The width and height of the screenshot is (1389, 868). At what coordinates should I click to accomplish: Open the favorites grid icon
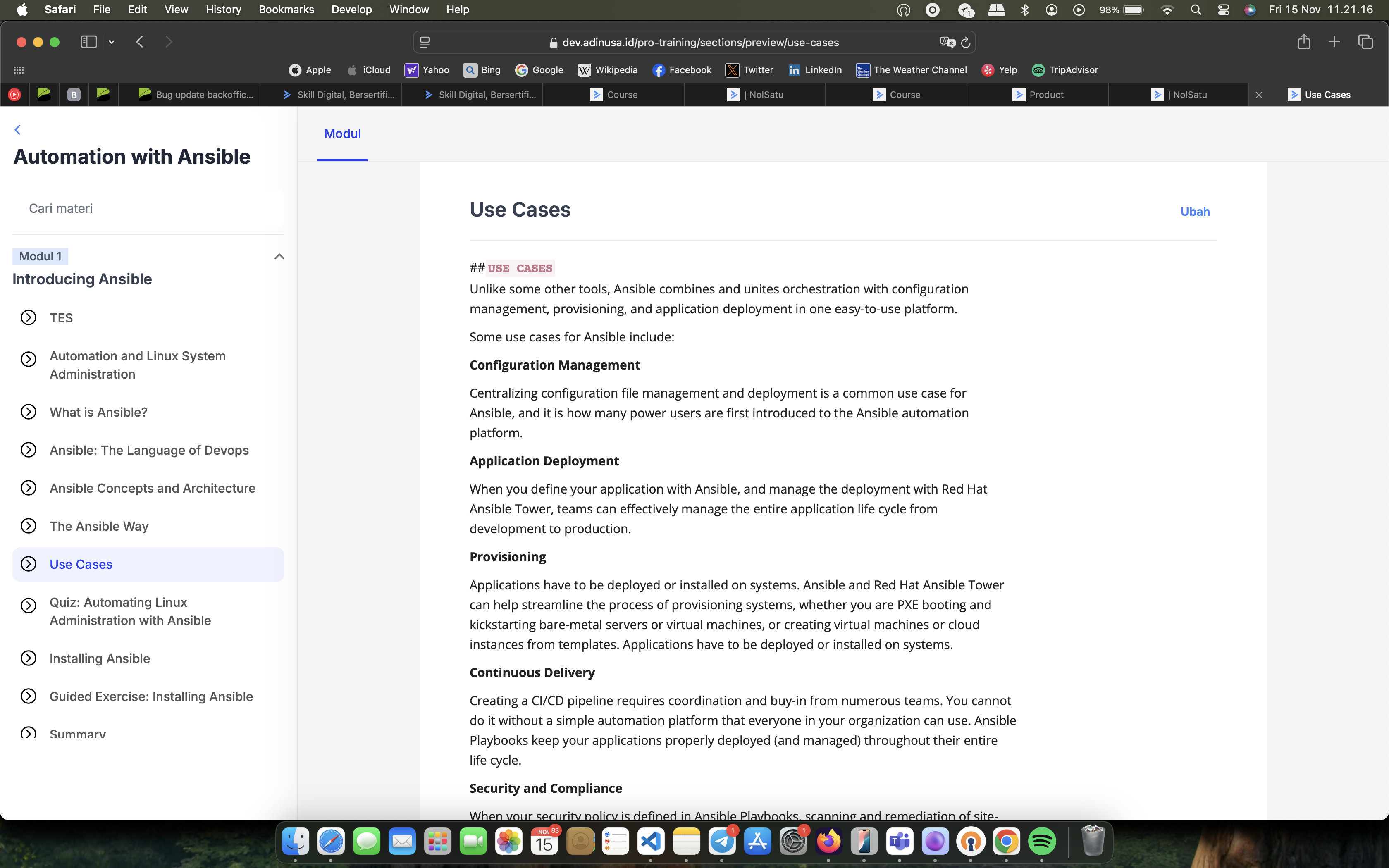pyautogui.click(x=18, y=70)
